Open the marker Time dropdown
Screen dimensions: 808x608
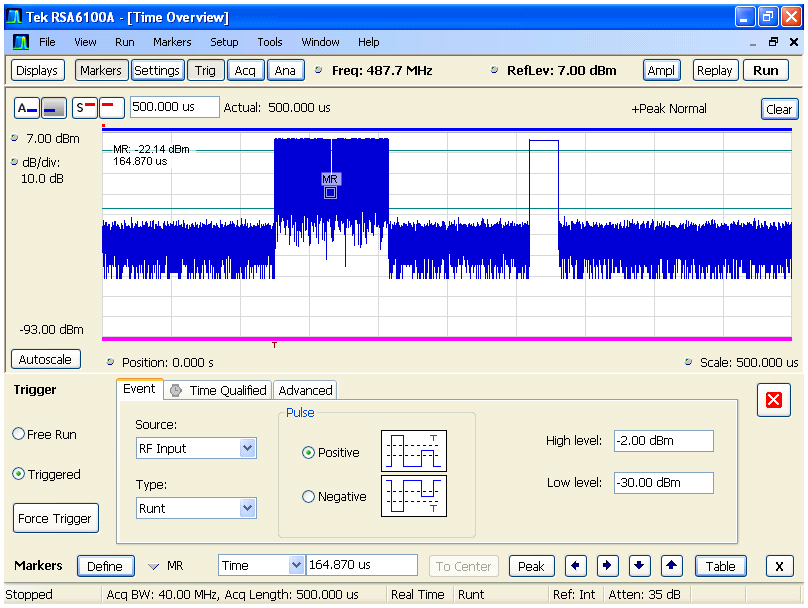[296, 566]
